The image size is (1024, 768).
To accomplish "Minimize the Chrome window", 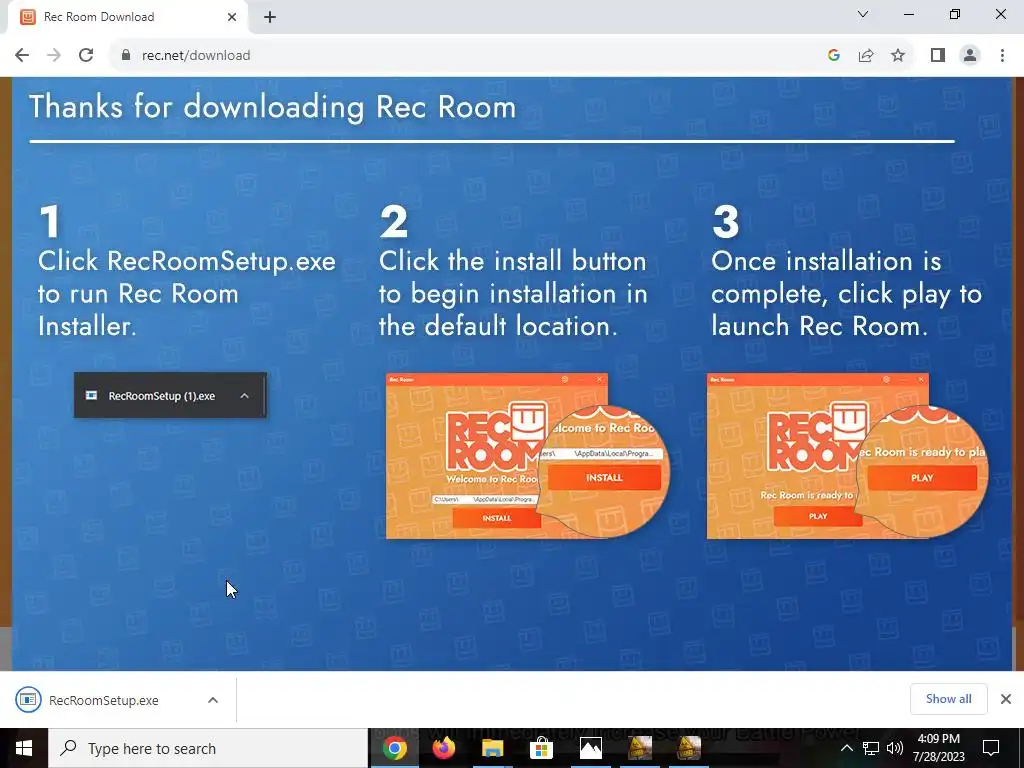I will [909, 14].
